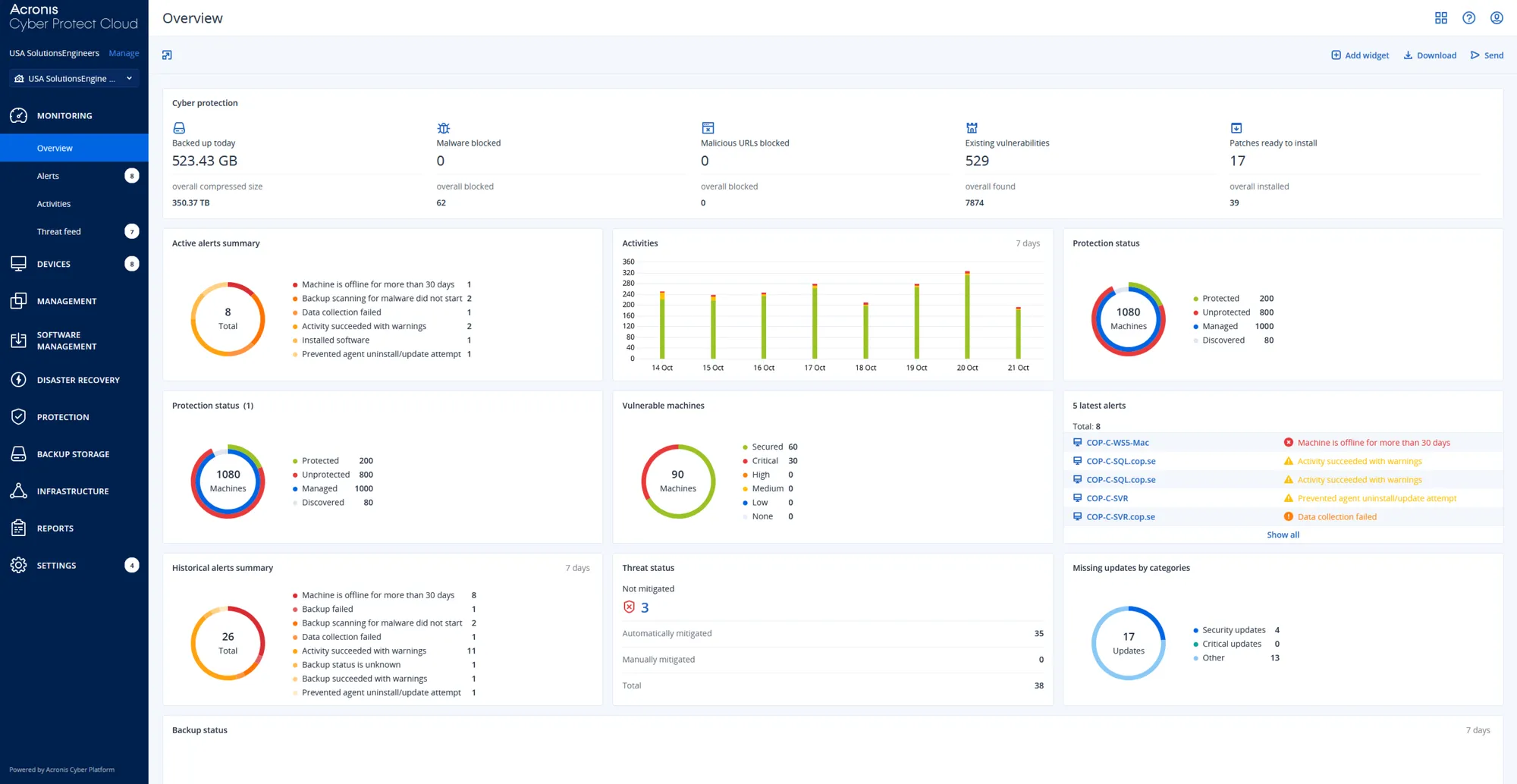Open the apps grid icon in header
The height and width of the screenshot is (784, 1517).
[1441, 18]
